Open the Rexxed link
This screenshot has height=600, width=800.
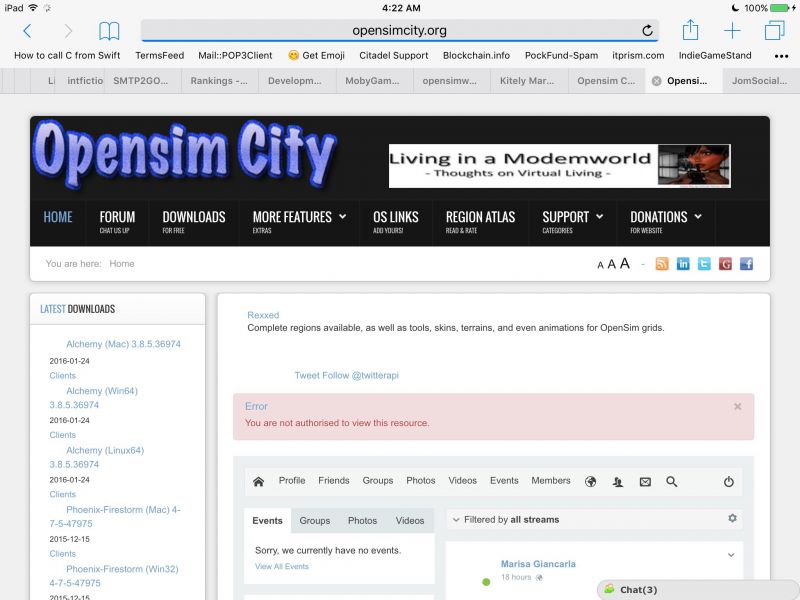pyautogui.click(x=263, y=315)
